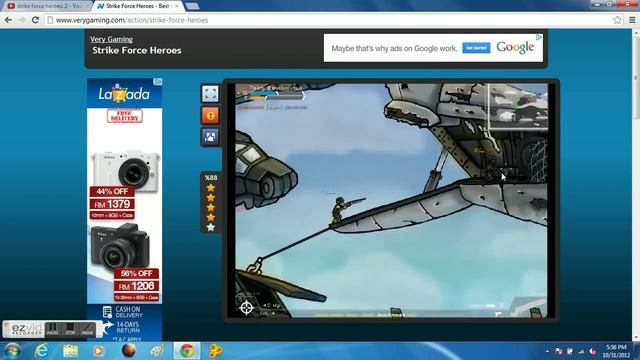640x360 pixels.
Task: Open the Very Gaming link
Action: [111, 39]
